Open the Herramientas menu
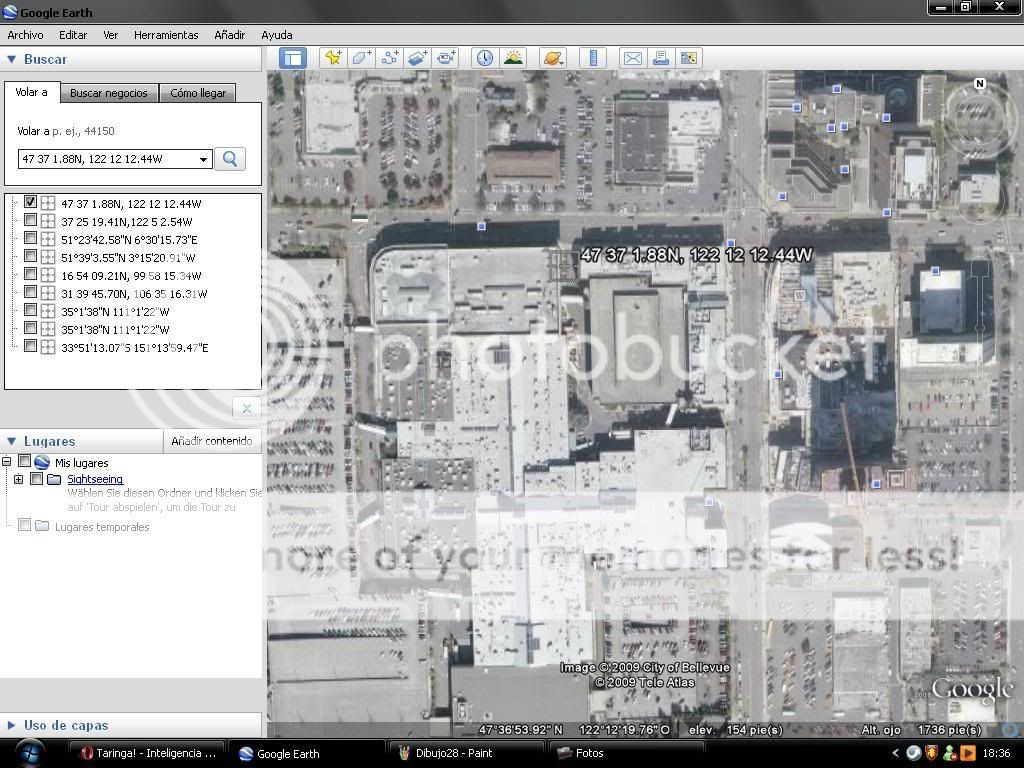Screen dimensions: 1024x768 pos(166,35)
